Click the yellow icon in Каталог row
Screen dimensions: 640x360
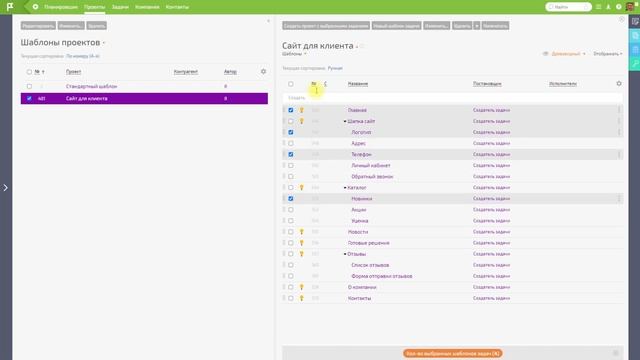pos(302,188)
